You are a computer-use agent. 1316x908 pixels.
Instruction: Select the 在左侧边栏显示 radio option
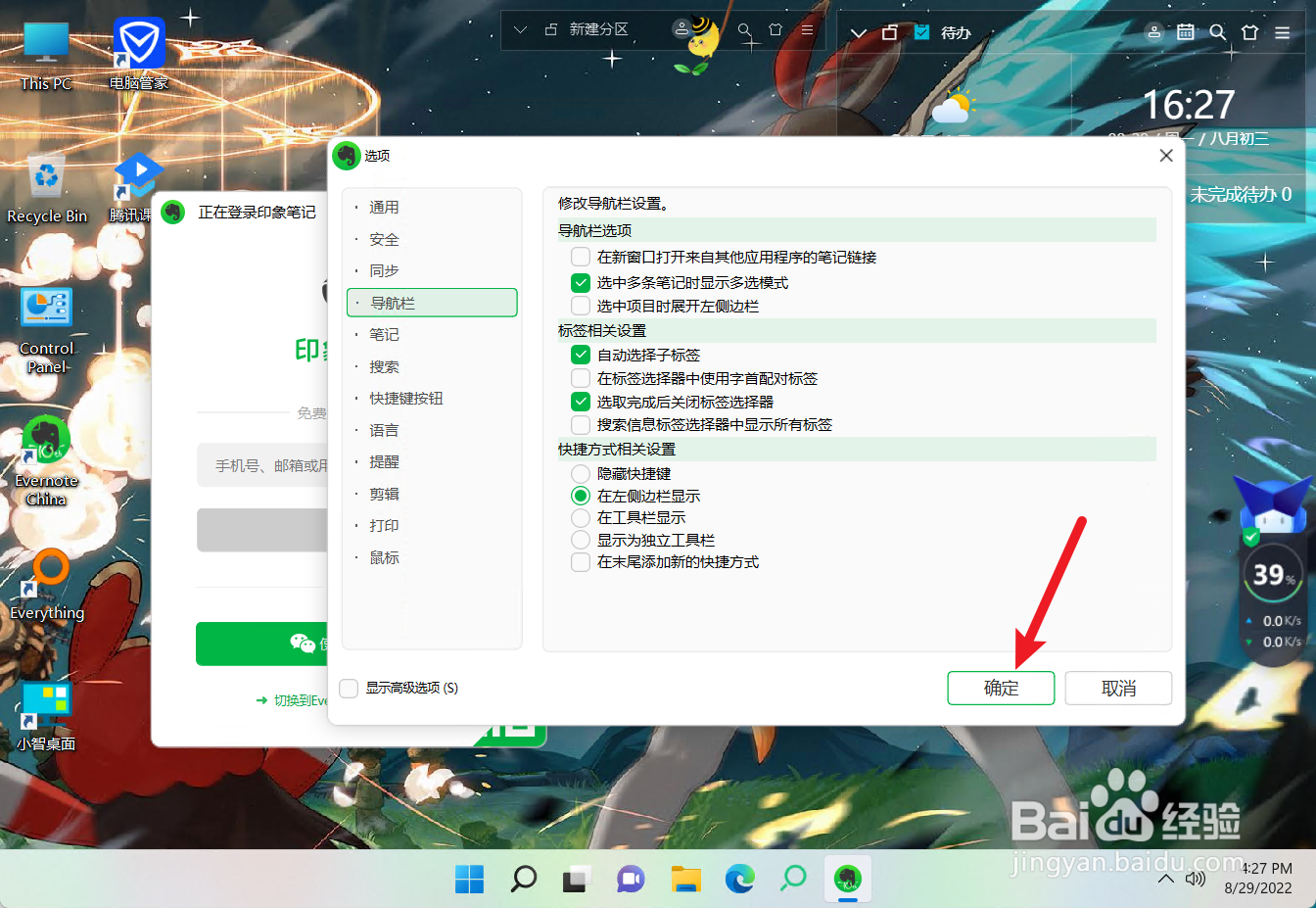pos(581,496)
